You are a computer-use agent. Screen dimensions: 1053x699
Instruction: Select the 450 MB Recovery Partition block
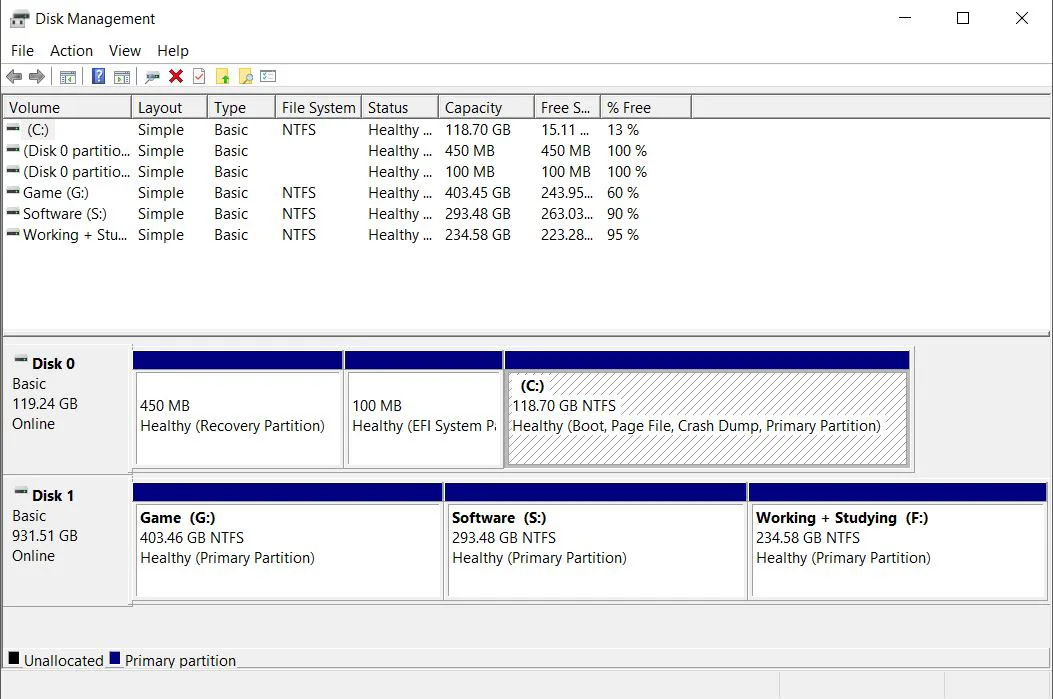pyautogui.click(x=238, y=409)
